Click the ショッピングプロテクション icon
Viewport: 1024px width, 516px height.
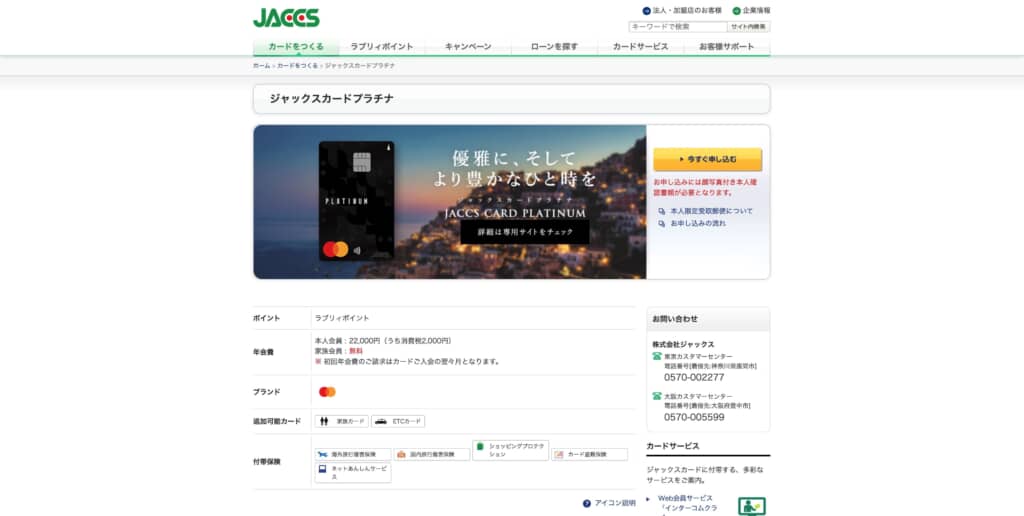coord(510,450)
